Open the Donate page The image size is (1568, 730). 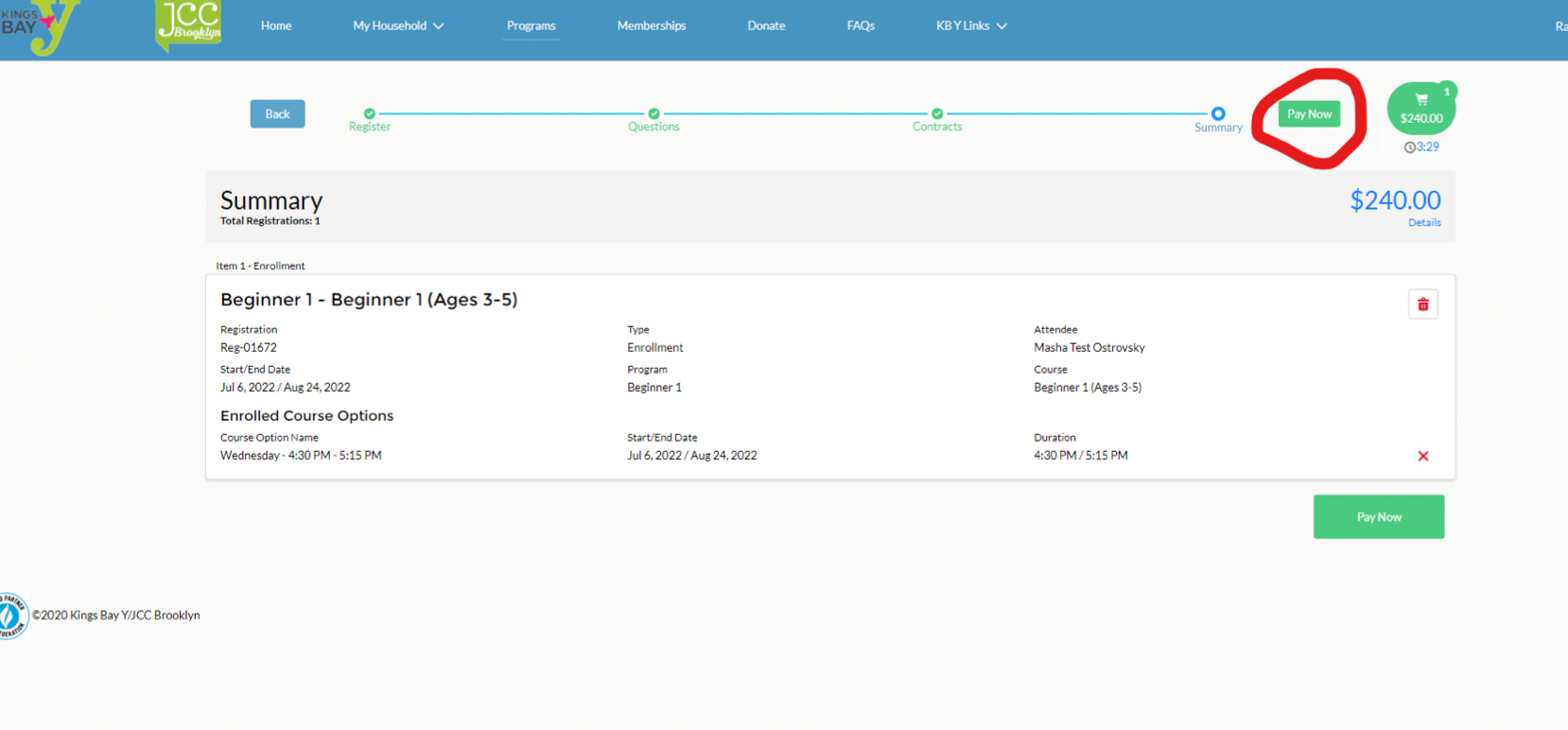point(766,26)
